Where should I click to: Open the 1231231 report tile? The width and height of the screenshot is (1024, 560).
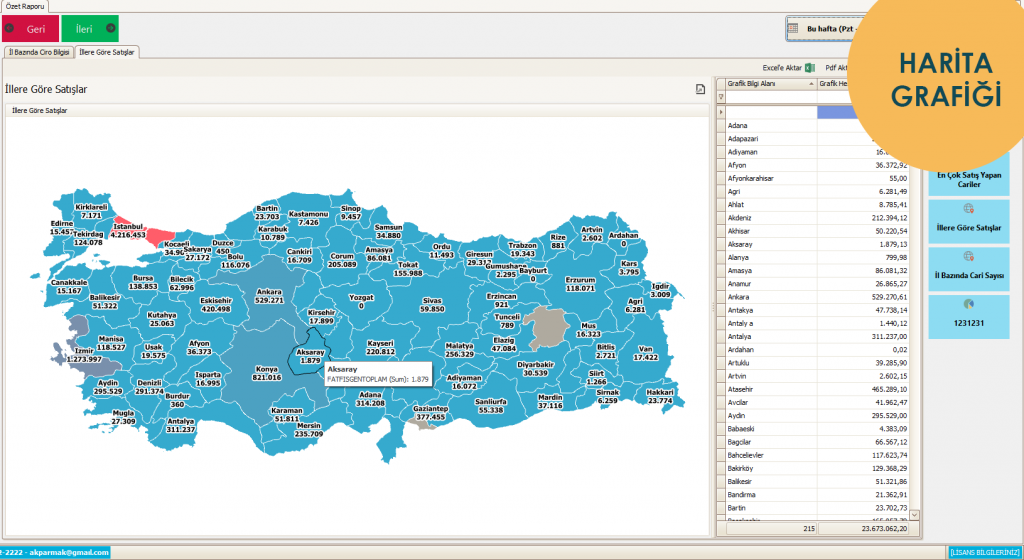coord(969,317)
